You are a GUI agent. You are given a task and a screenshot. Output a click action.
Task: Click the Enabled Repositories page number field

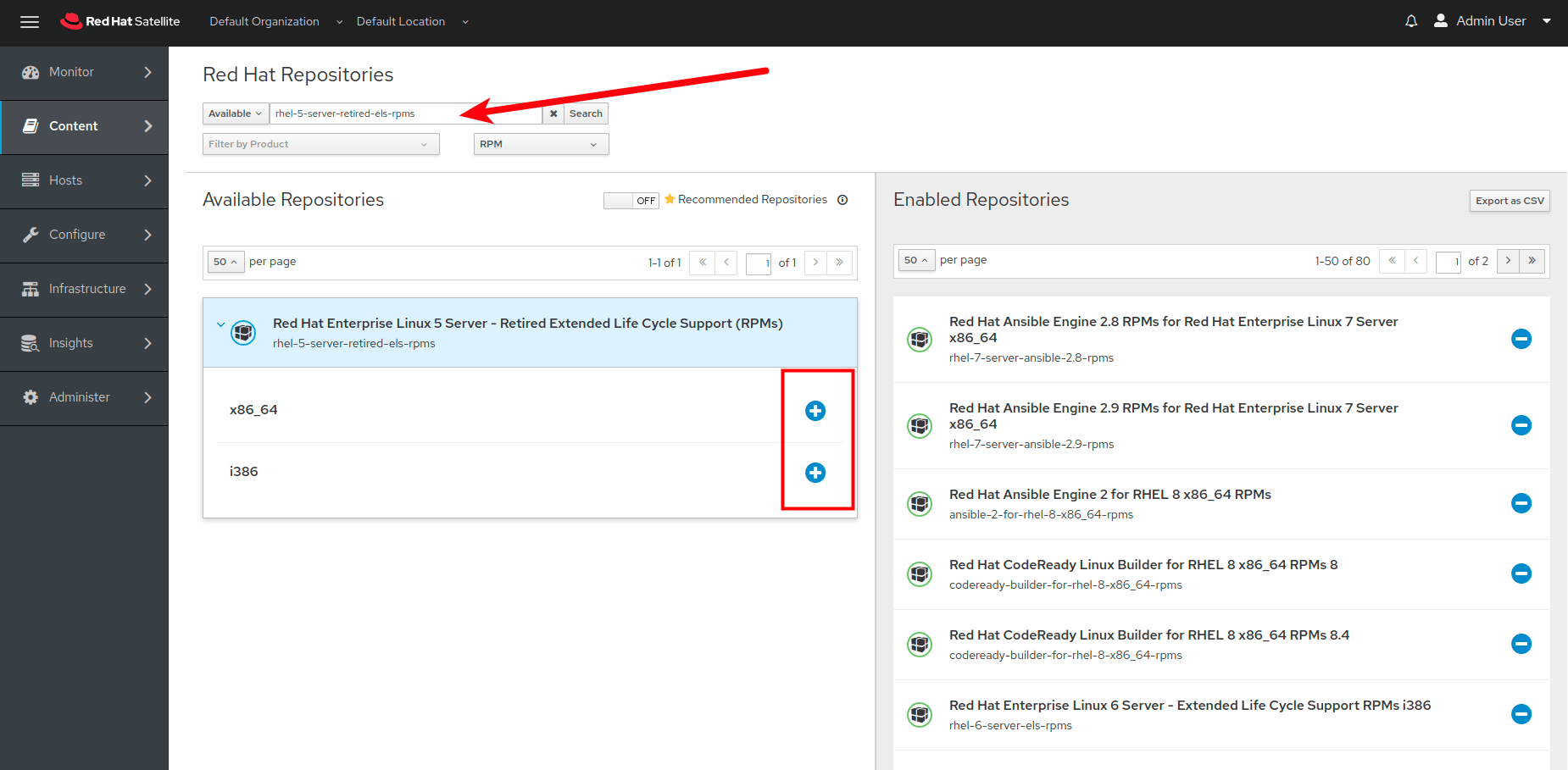1448,262
